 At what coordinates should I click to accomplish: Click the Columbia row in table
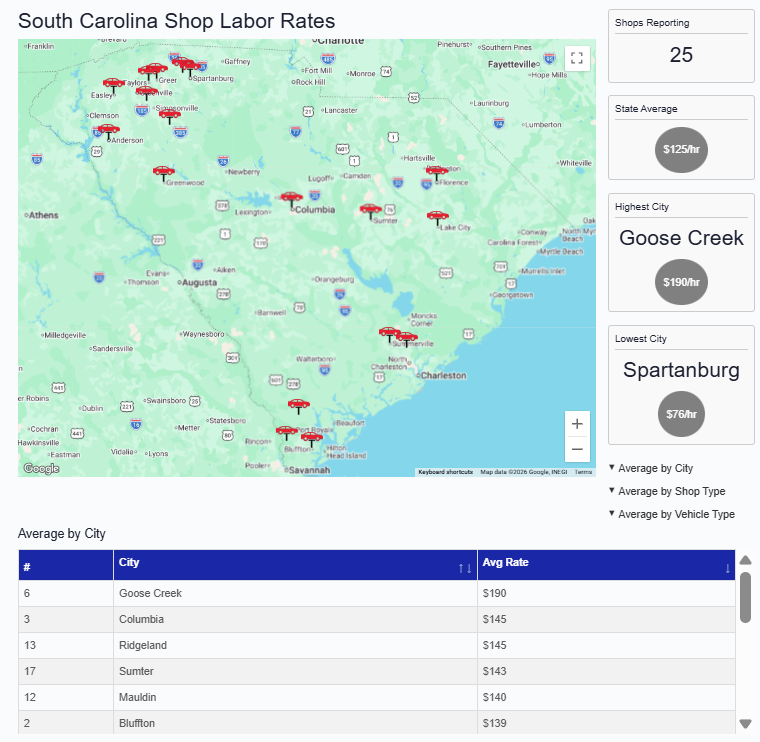click(x=377, y=619)
